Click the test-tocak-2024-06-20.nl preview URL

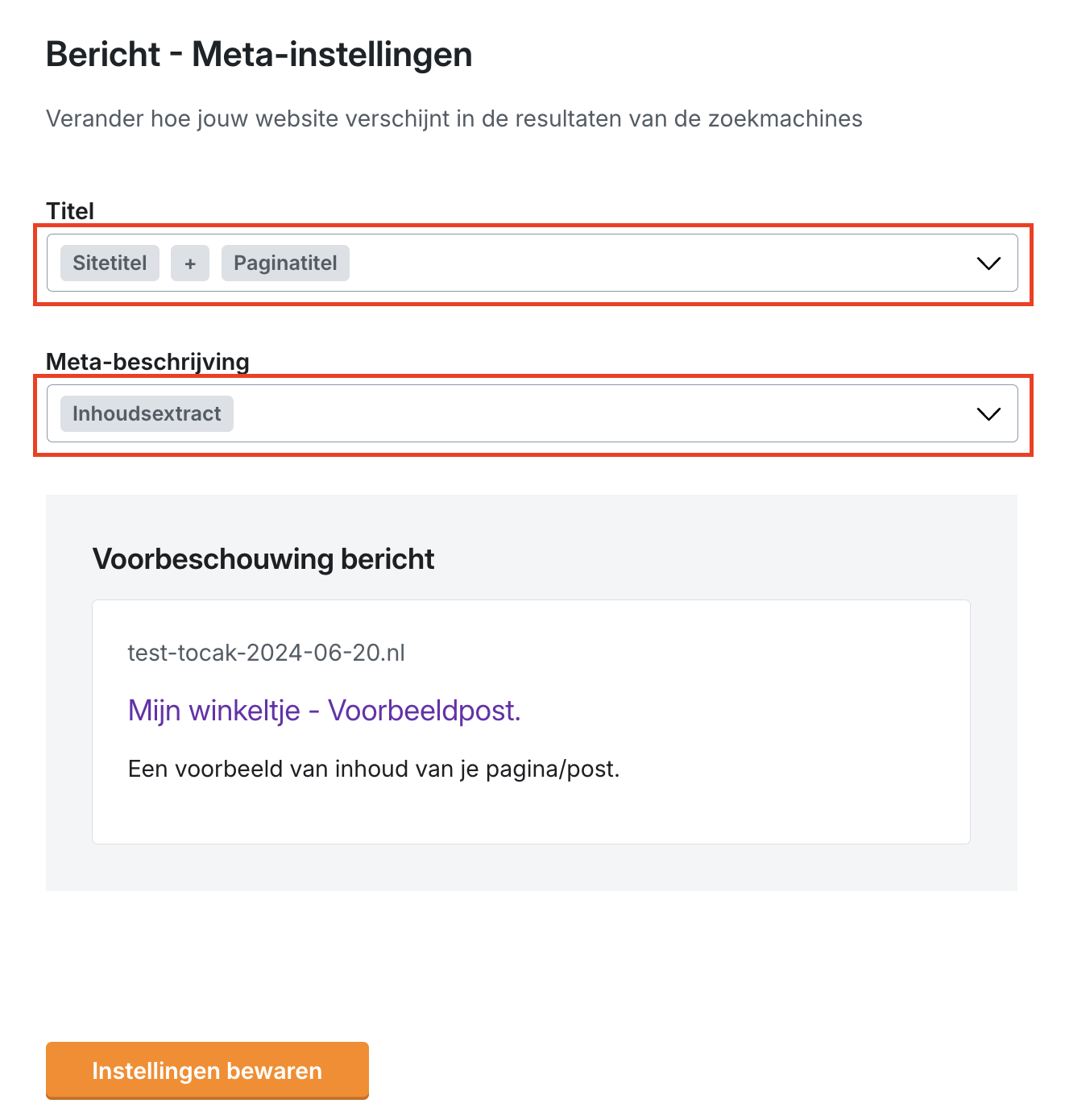(266, 653)
